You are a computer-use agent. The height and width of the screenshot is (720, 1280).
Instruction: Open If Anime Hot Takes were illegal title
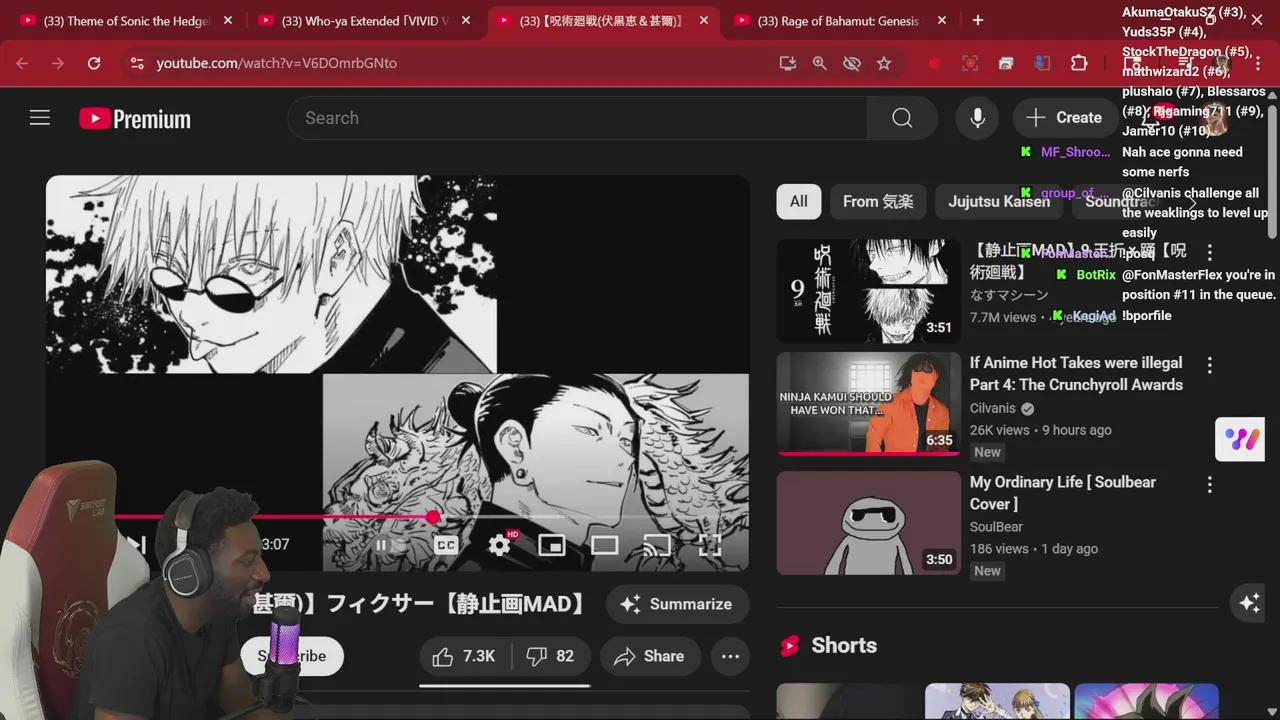point(1076,373)
